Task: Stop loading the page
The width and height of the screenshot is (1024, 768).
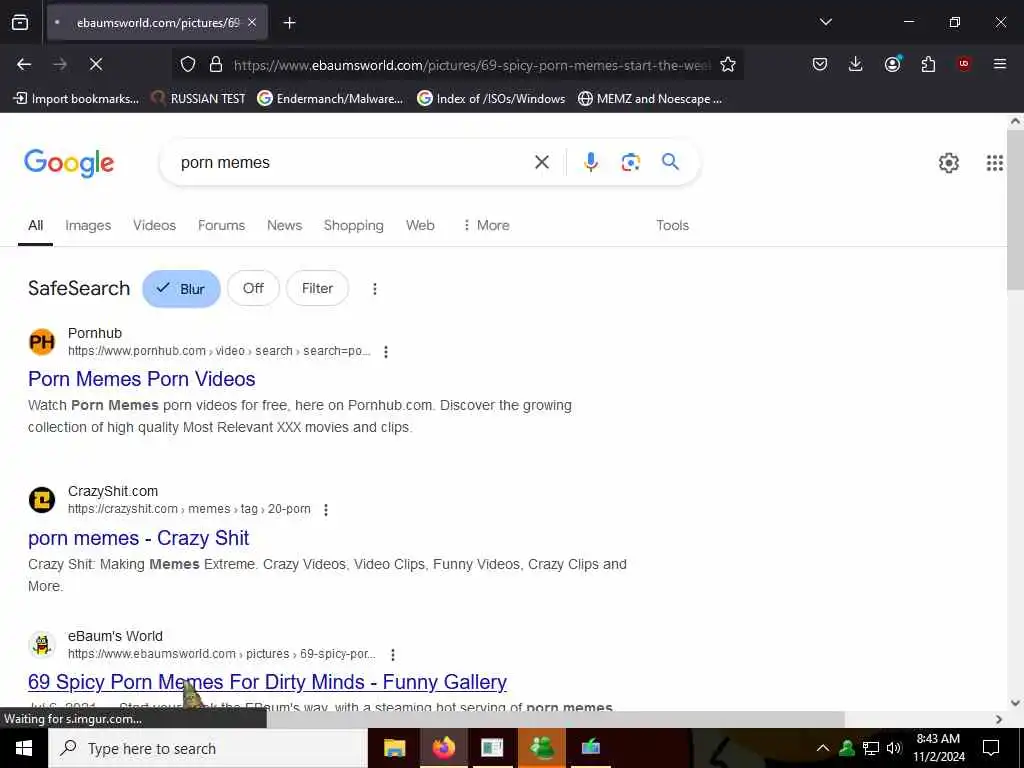Action: pyautogui.click(x=95, y=64)
